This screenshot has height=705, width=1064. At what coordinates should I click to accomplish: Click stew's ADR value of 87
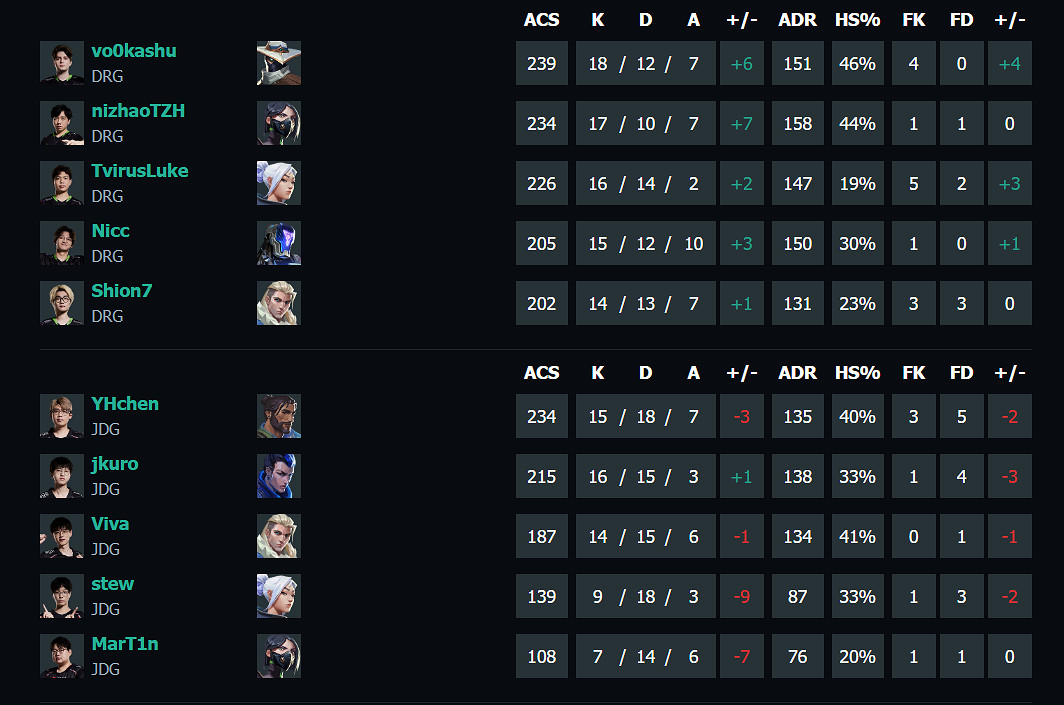tap(797, 597)
